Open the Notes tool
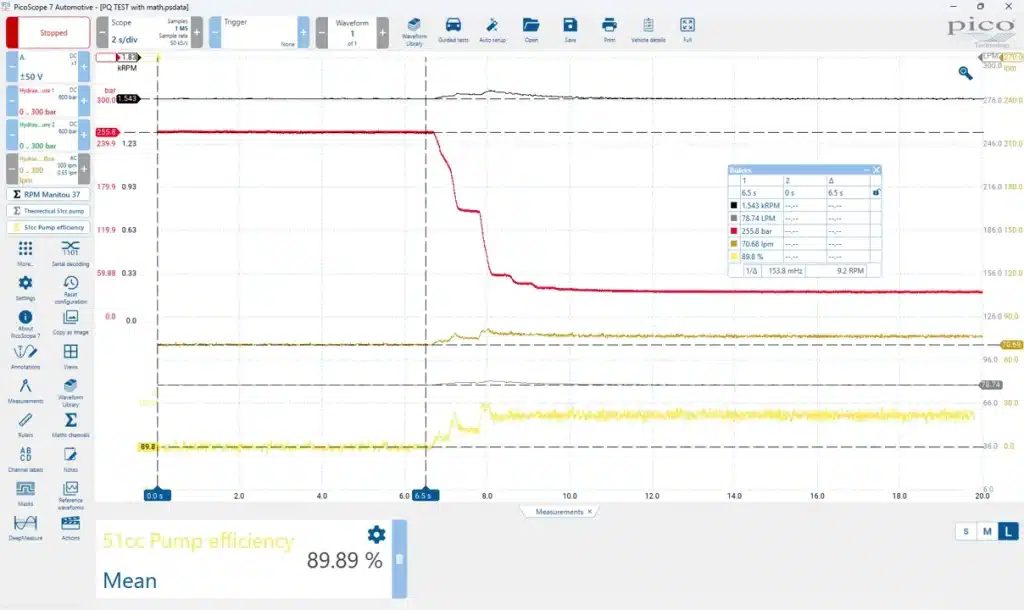The image size is (1024, 610). click(70, 459)
